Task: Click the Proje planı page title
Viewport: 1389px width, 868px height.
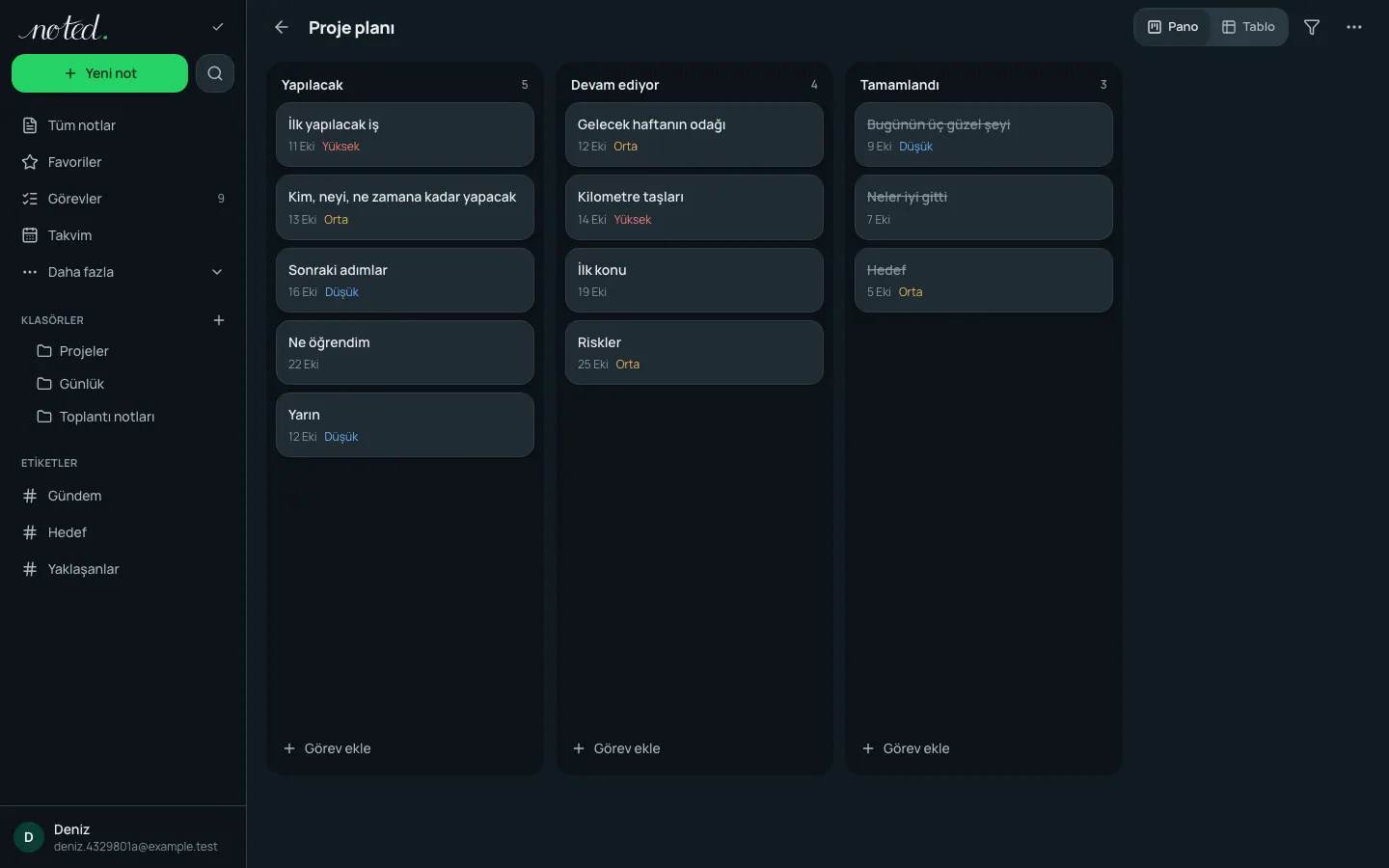Action: (352, 28)
